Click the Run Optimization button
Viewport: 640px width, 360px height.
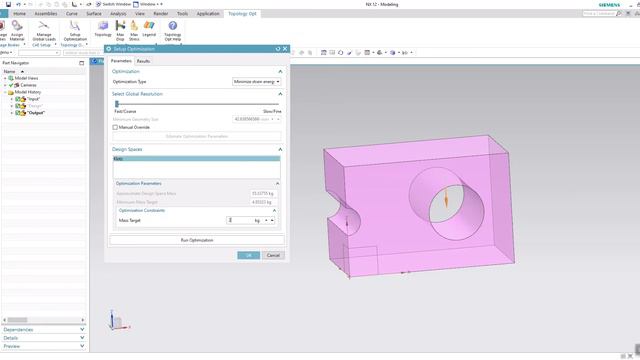197,240
